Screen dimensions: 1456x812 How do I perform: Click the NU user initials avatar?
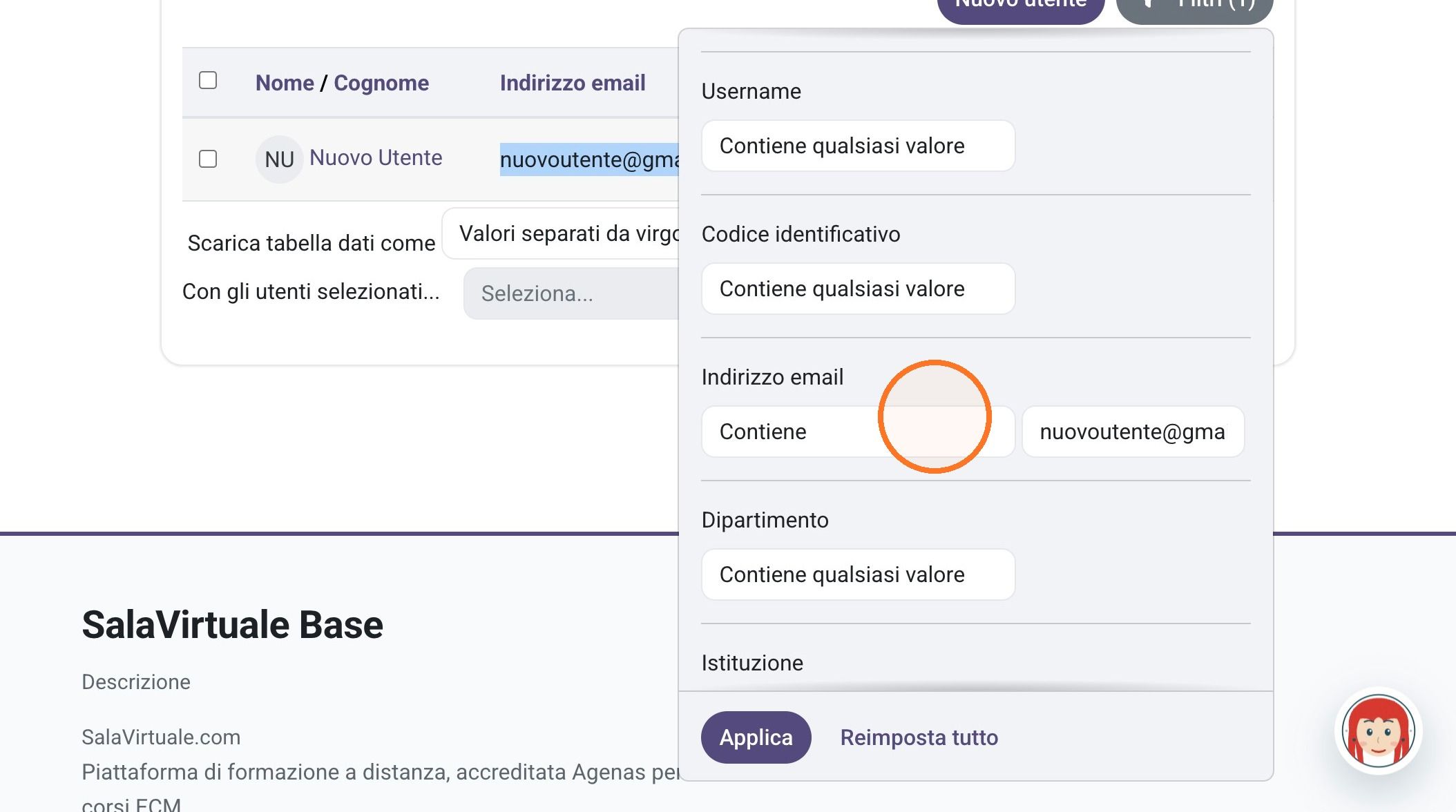click(x=279, y=159)
